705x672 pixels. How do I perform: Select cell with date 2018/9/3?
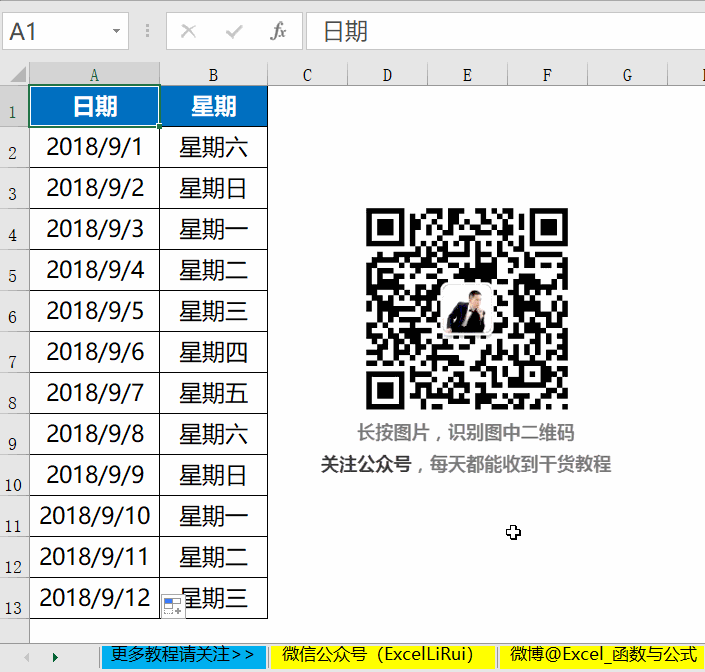pos(94,229)
